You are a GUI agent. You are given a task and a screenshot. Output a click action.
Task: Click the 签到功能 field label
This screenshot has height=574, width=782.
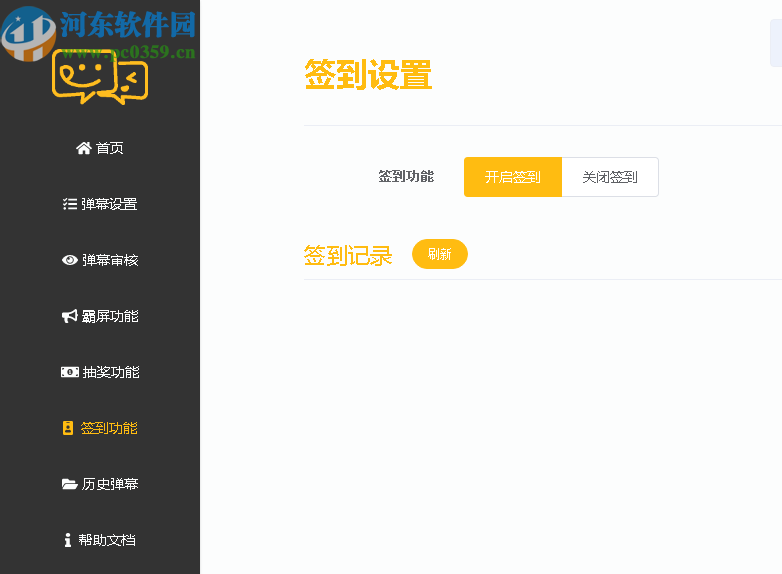tap(406, 177)
